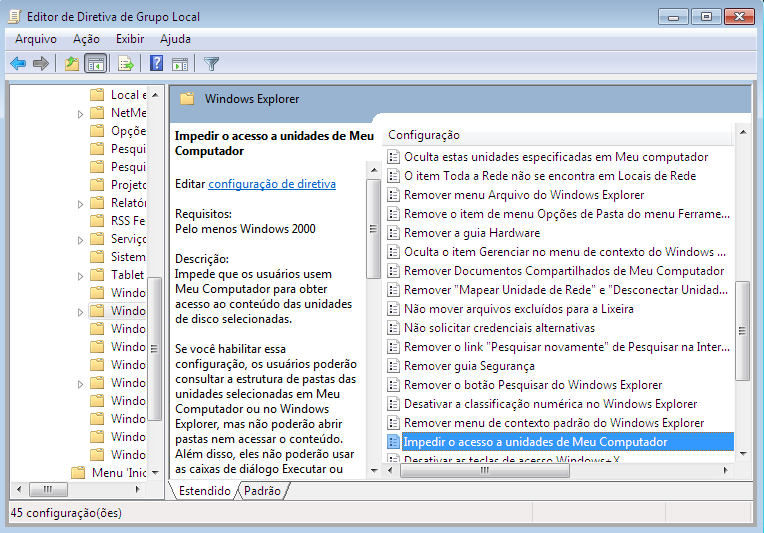Select Impedir o acesso a unidades de Meu Computador row
The image size is (764, 533).
tap(560, 442)
